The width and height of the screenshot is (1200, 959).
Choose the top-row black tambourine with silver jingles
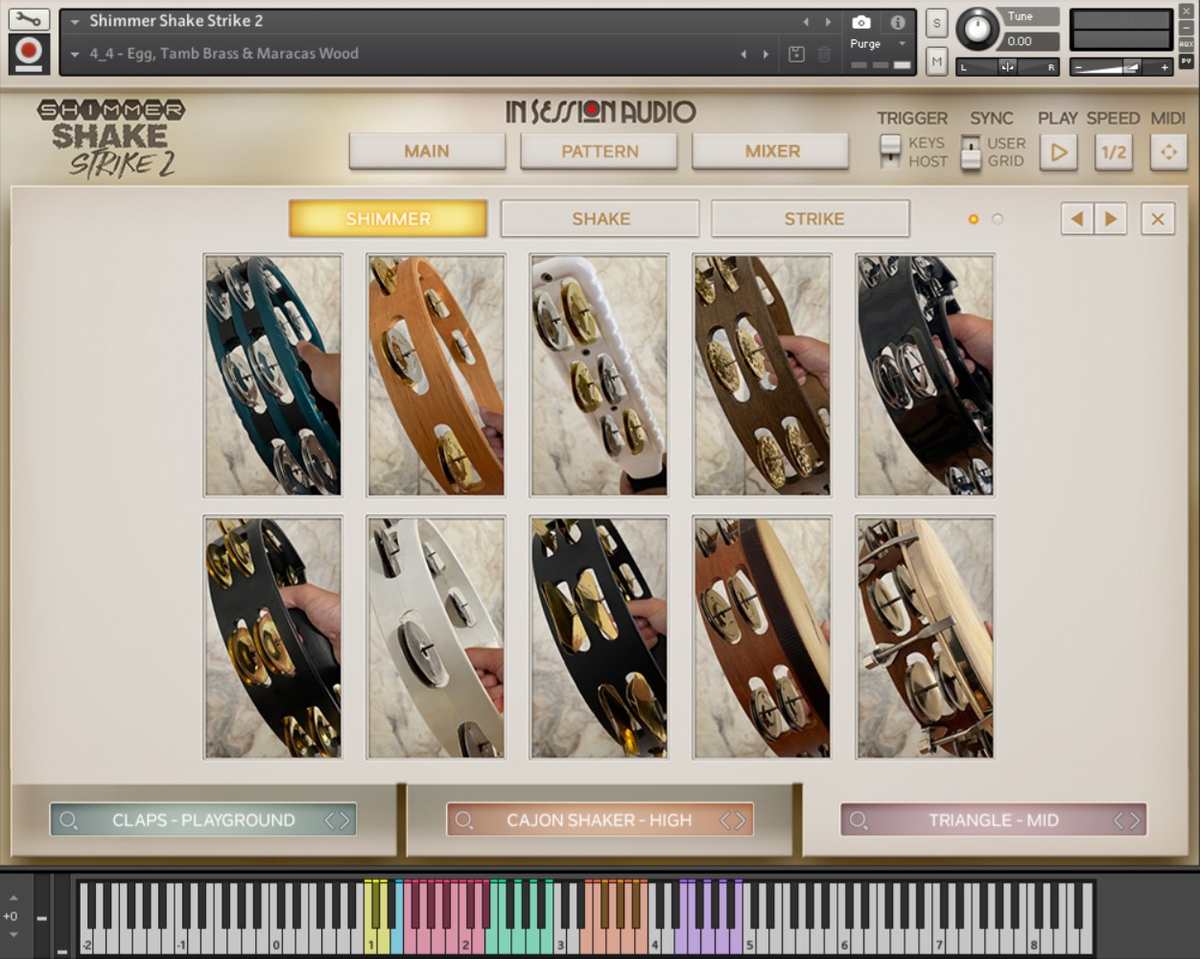925,375
